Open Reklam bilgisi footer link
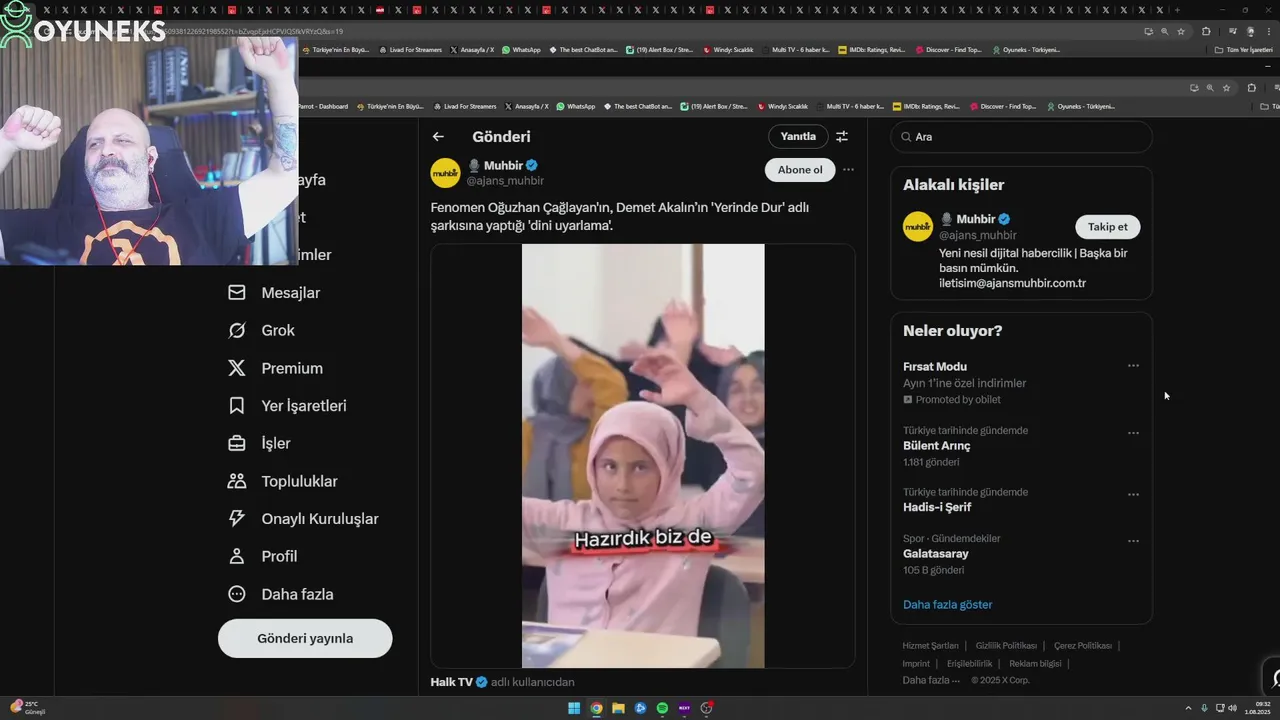 pyautogui.click(x=1035, y=664)
